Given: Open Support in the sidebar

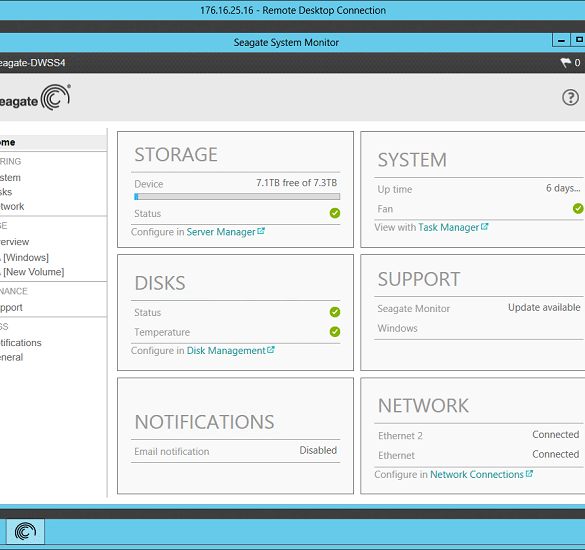Looking at the screenshot, I should (x=11, y=307).
